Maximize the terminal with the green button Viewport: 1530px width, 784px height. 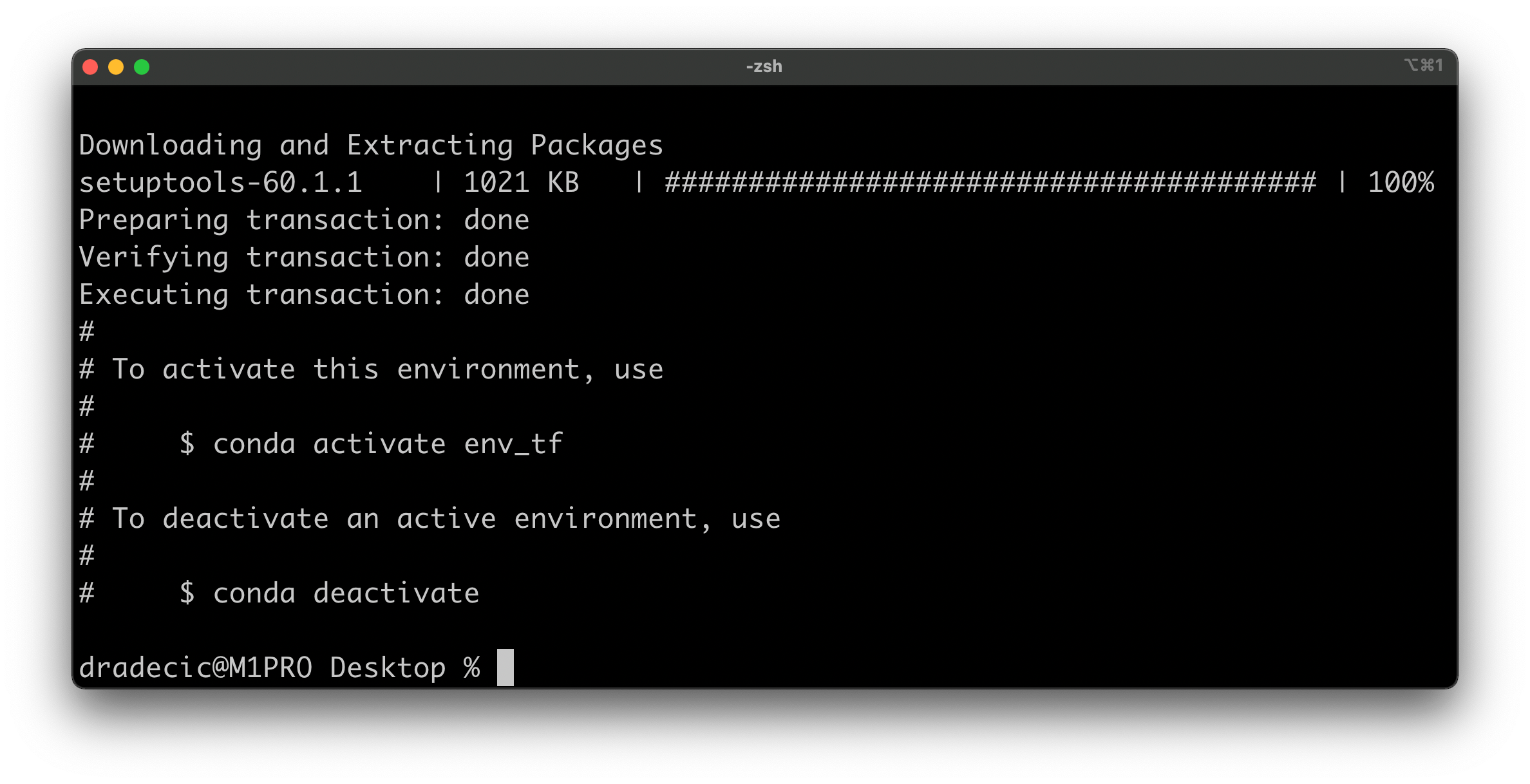[142, 67]
